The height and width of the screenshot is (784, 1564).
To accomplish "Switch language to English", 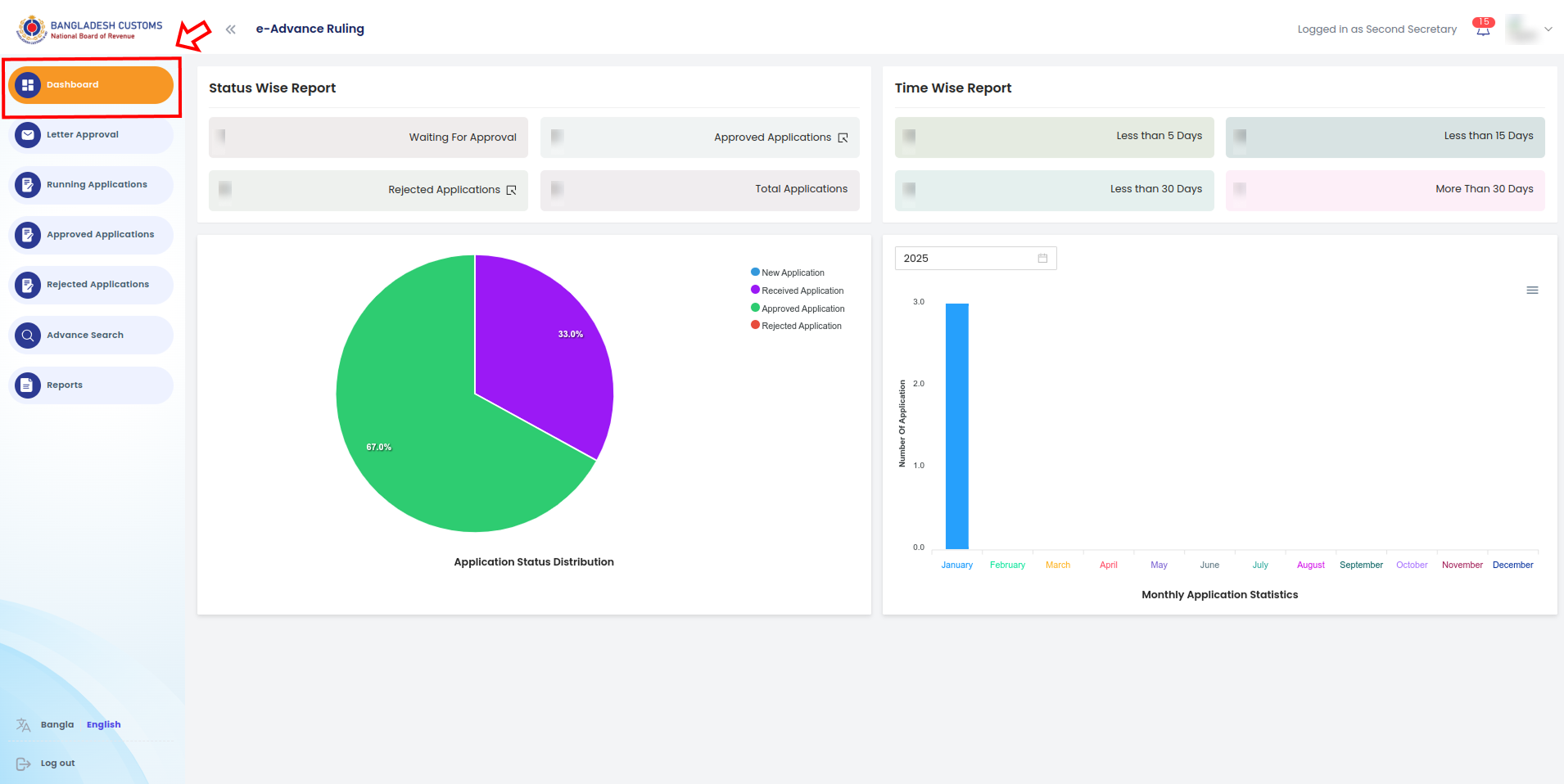I will point(104,725).
